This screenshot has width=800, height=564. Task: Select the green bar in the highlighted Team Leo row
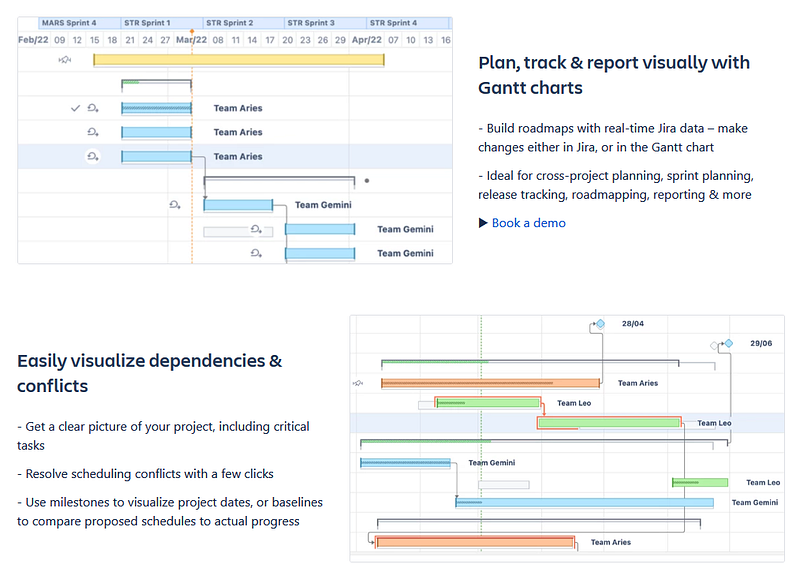(x=609, y=423)
